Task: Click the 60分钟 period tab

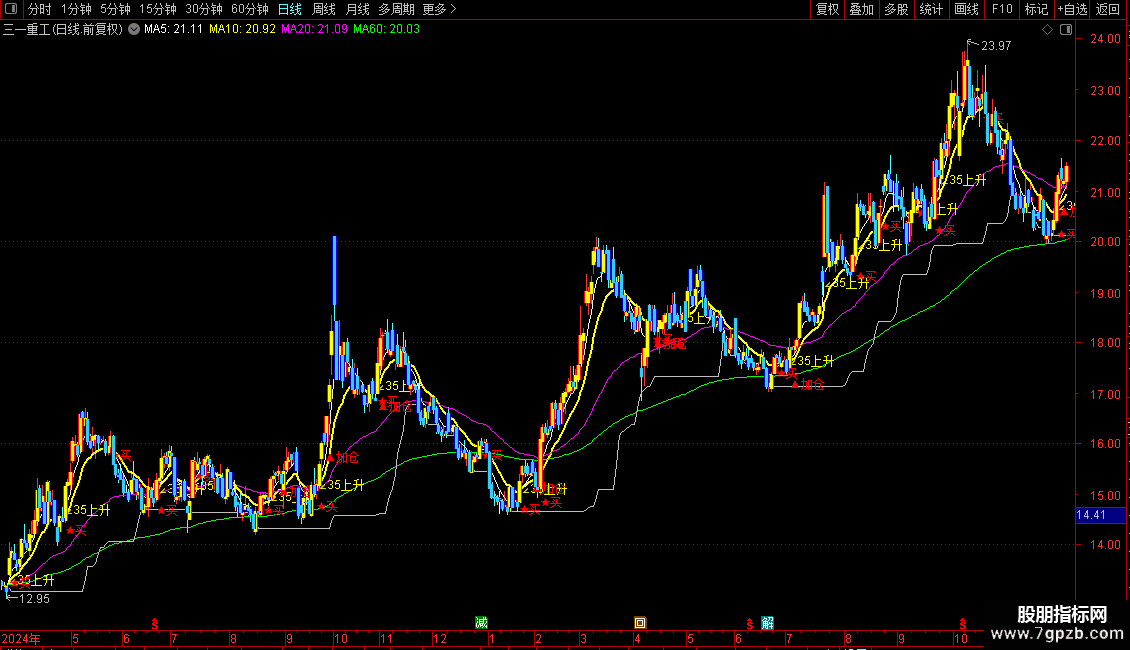Action: pyautogui.click(x=249, y=9)
